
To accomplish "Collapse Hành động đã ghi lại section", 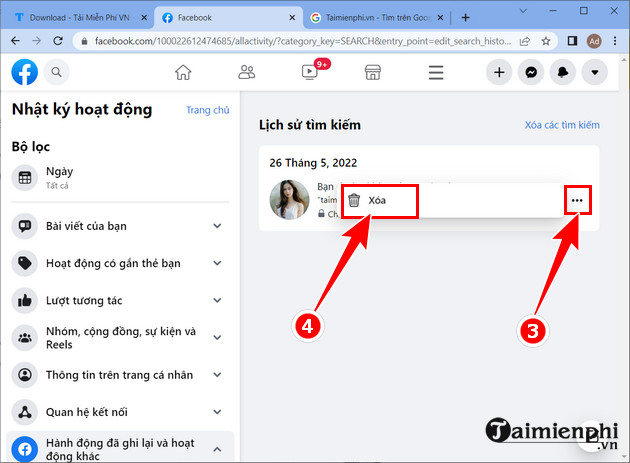I will (217, 449).
